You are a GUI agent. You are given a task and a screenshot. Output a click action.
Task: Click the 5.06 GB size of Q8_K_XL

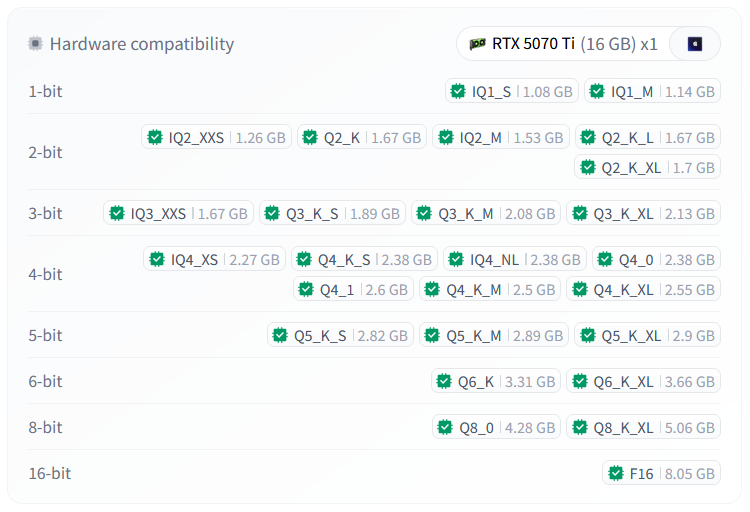(690, 428)
